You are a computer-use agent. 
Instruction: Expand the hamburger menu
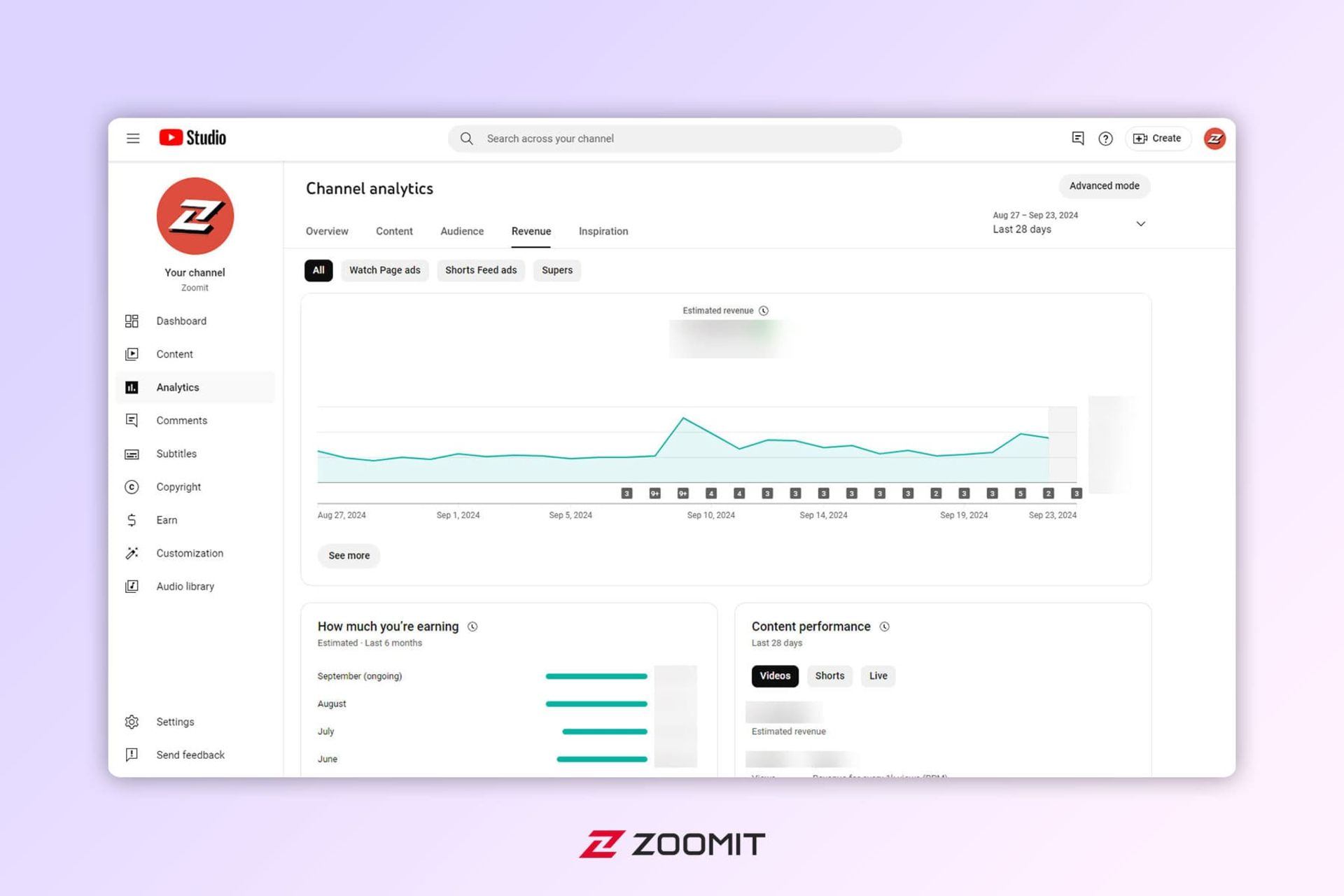(134, 138)
